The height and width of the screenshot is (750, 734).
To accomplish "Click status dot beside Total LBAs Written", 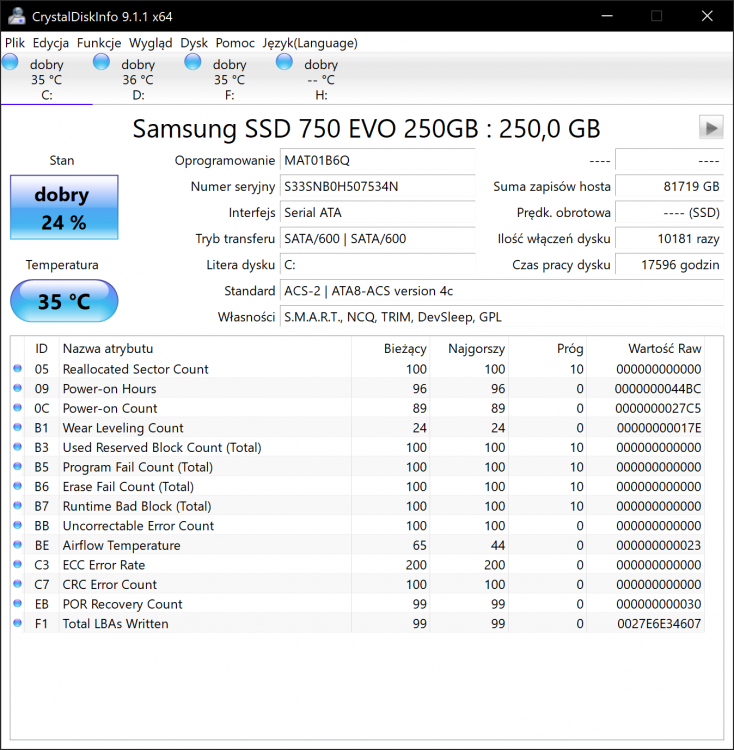I will point(17,624).
